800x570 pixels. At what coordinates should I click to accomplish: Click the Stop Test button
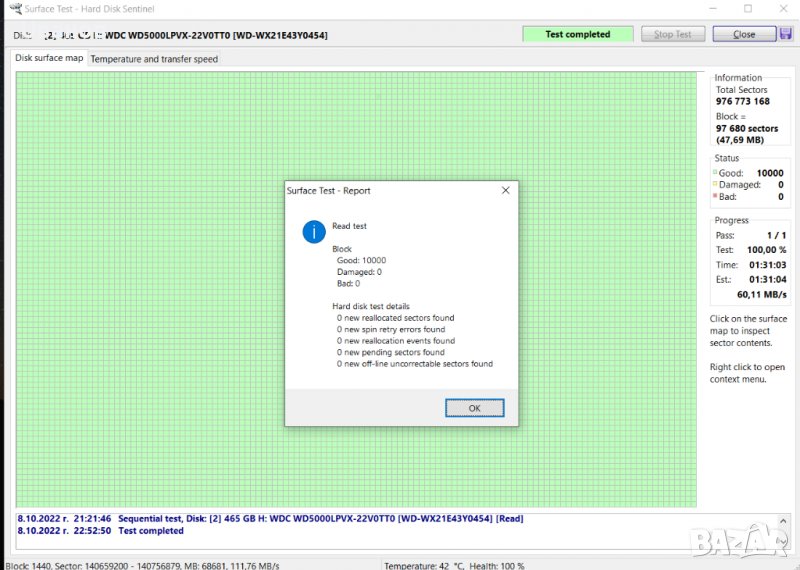[x=672, y=34]
